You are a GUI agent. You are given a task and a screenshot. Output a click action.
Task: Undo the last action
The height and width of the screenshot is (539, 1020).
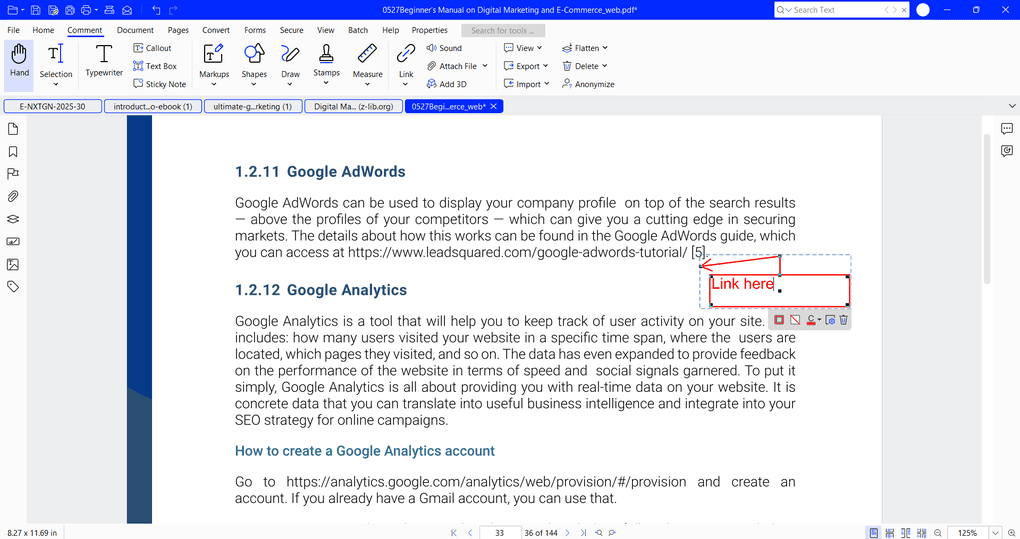click(x=156, y=10)
